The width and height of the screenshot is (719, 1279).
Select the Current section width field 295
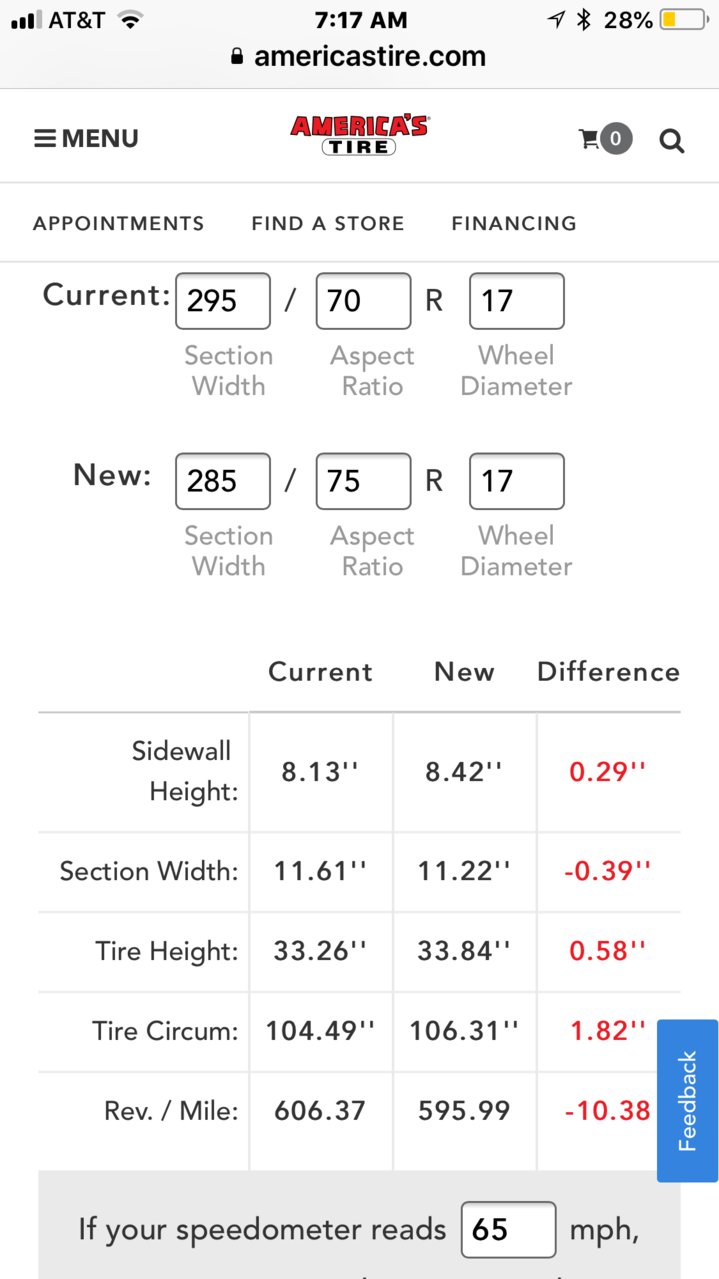coord(223,301)
